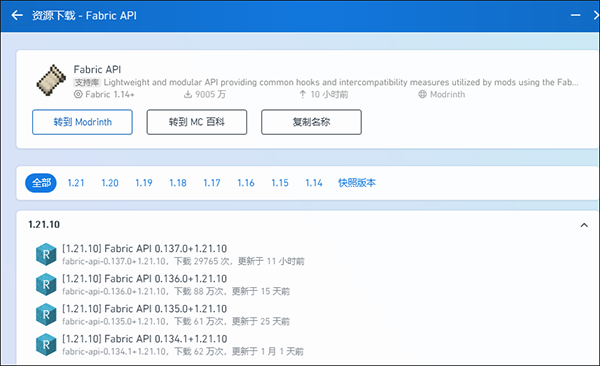Filter versions by 1.16

pyautogui.click(x=246, y=183)
